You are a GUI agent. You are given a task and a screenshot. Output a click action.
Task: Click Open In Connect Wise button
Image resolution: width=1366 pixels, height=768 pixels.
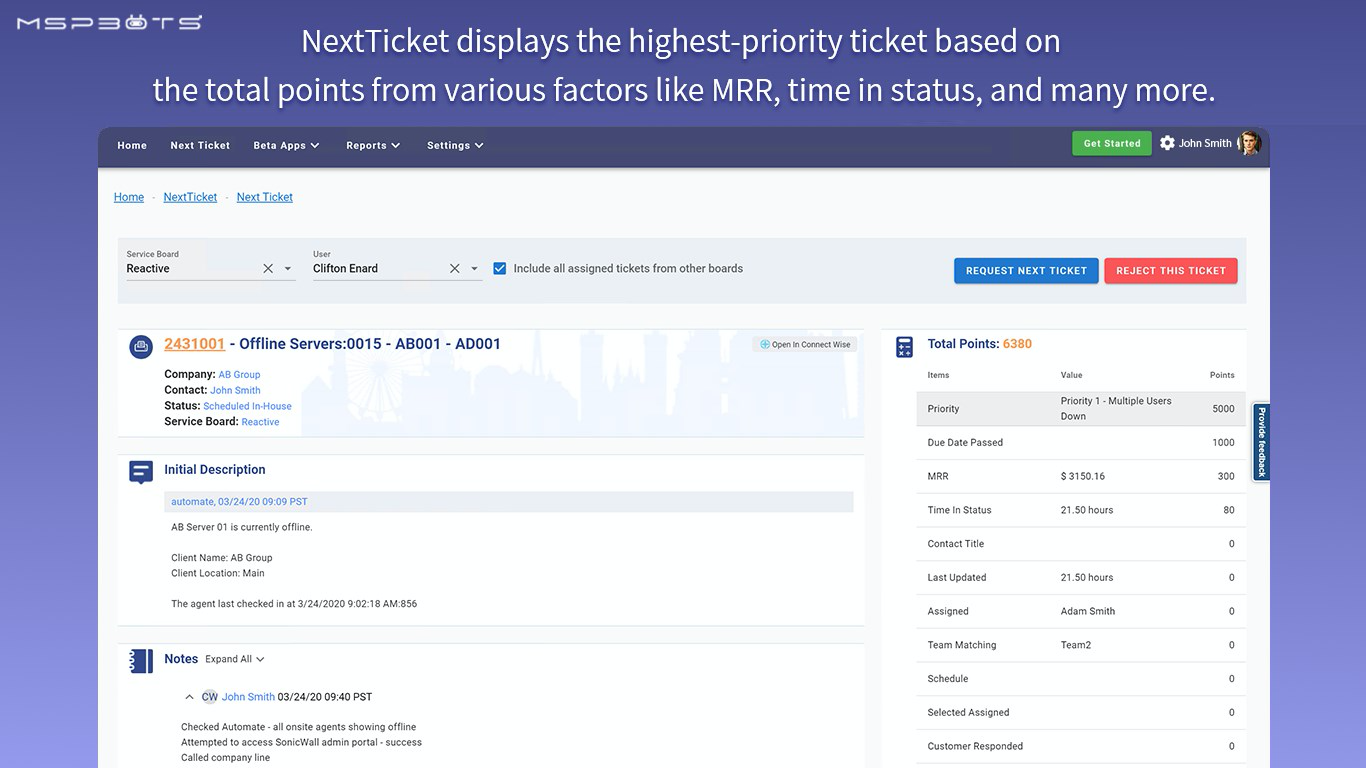(x=805, y=345)
